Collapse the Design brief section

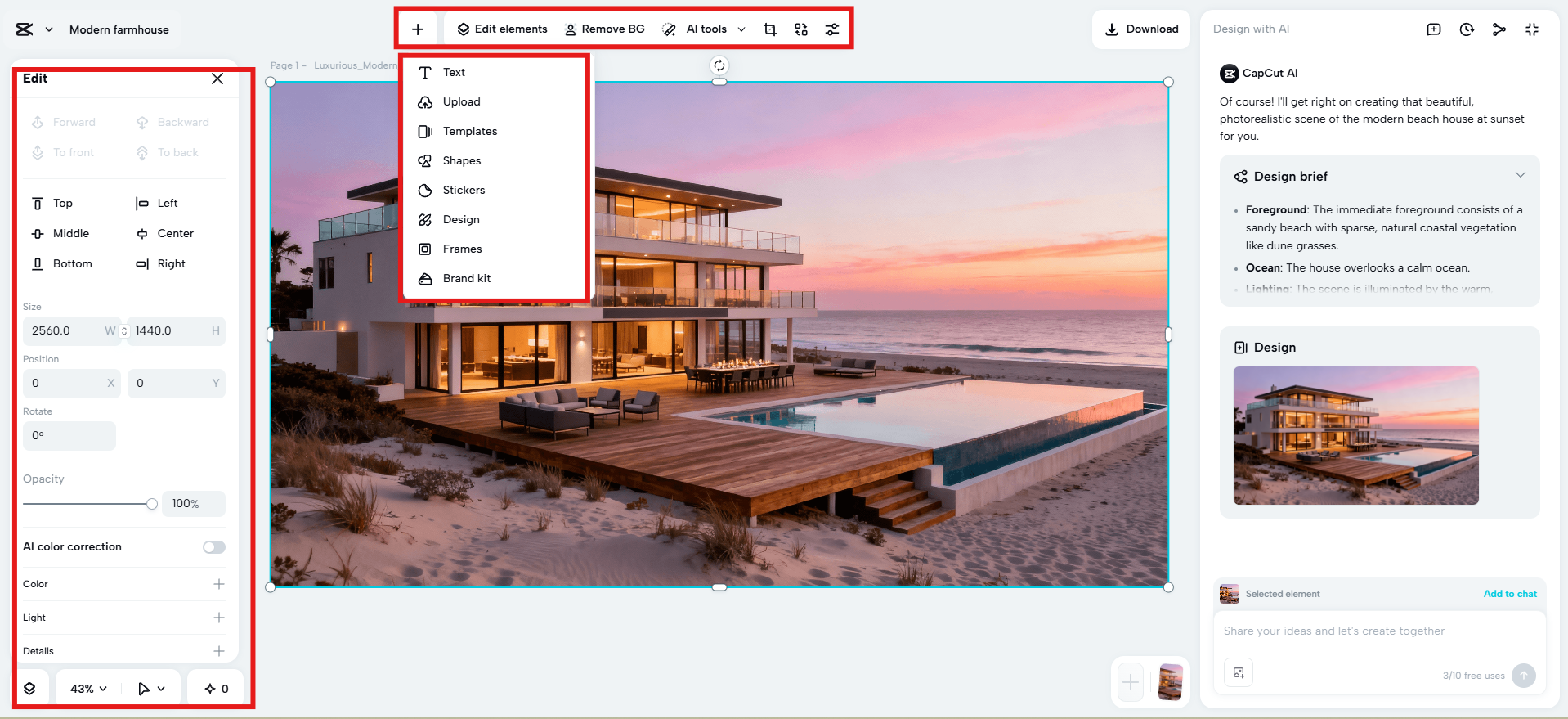pyautogui.click(x=1520, y=175)
